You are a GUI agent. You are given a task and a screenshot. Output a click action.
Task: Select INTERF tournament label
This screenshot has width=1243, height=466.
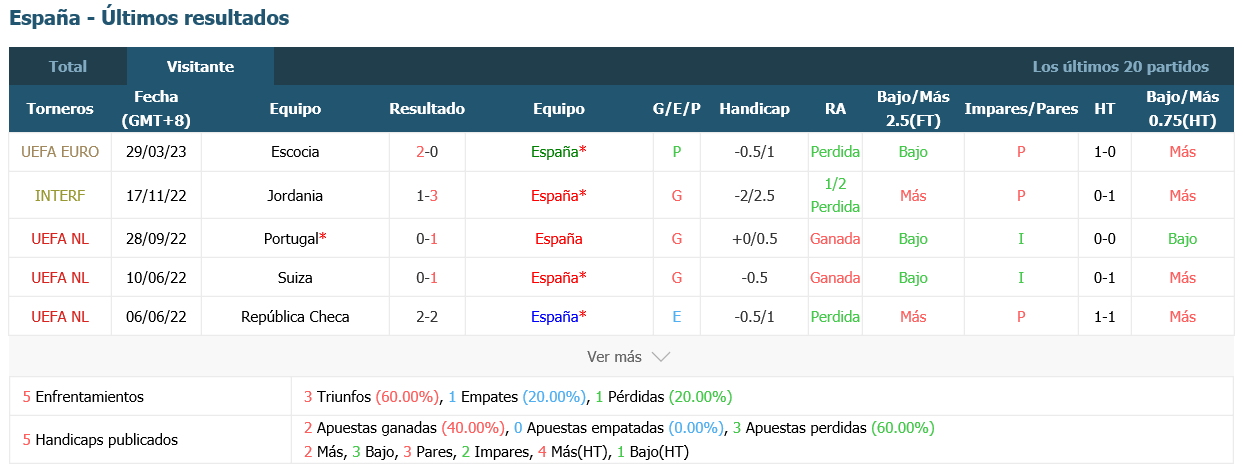pos(60,195)
